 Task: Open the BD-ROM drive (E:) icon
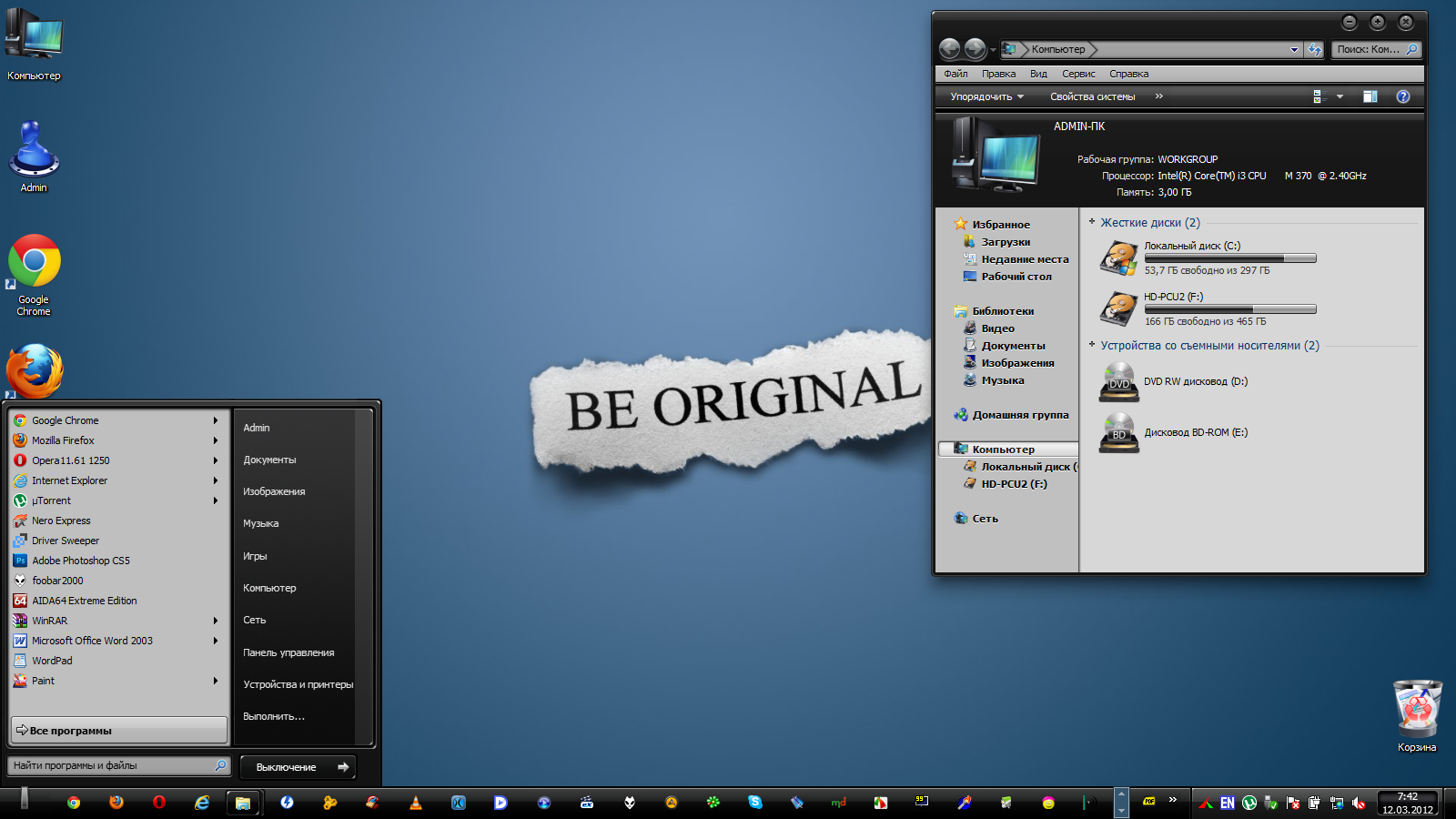click(x=1118, y=433)
